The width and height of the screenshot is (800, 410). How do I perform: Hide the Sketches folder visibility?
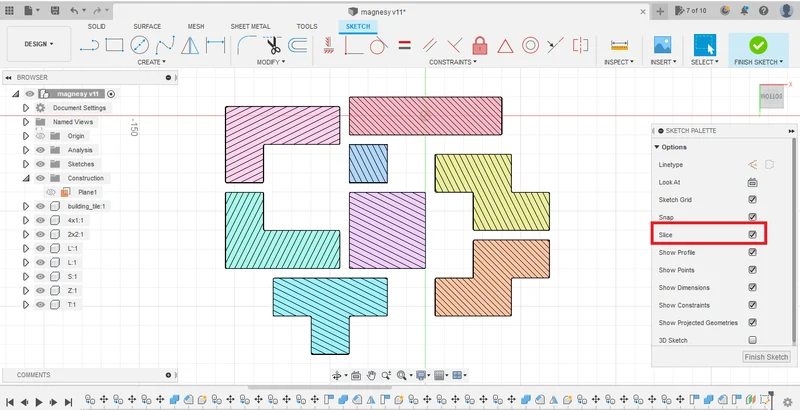pyautogui.click(x=40, y=164)
